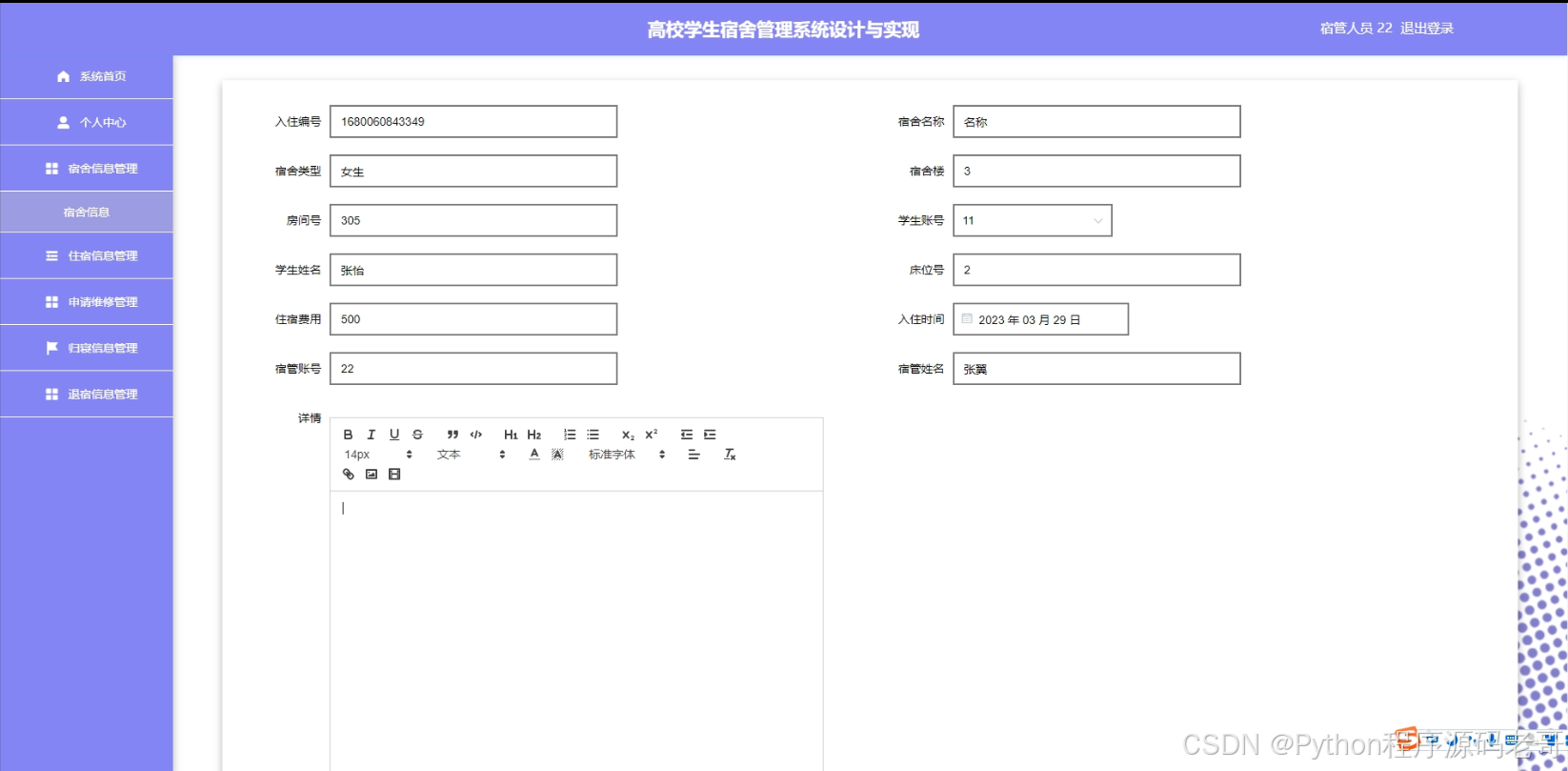The image size is (1568, 771).
Task: Open 归寝信息管理 in the sidebar
Action: [87, 348]
